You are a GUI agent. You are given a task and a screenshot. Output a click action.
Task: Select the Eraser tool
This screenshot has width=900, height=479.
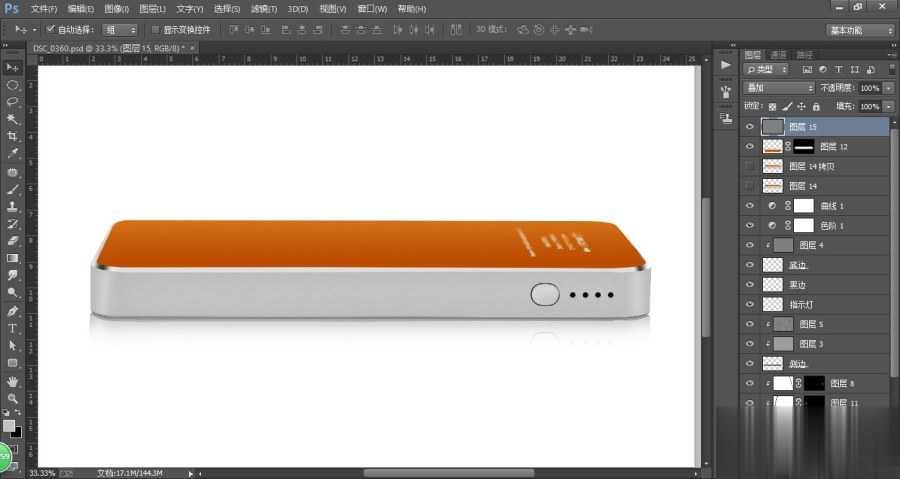[x=12, y=241]
